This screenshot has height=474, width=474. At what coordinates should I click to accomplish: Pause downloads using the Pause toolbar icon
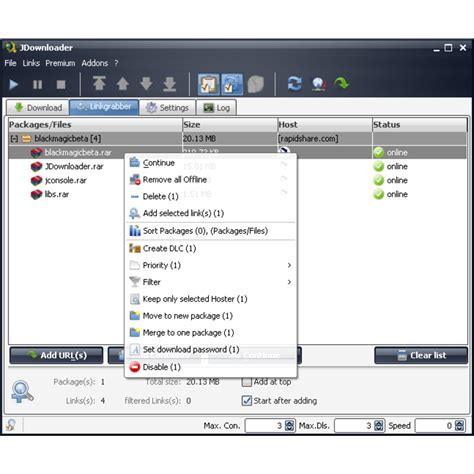[37, 84]
